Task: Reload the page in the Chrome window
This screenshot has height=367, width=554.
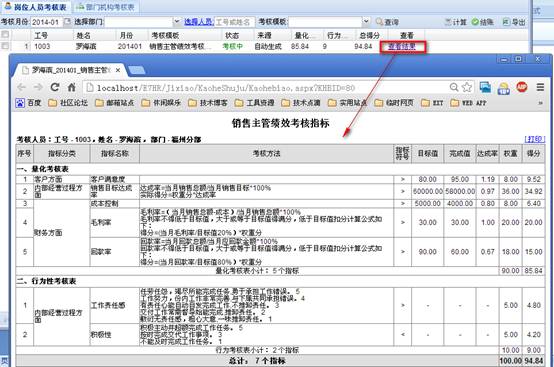Action: click(x=55, y=87)
